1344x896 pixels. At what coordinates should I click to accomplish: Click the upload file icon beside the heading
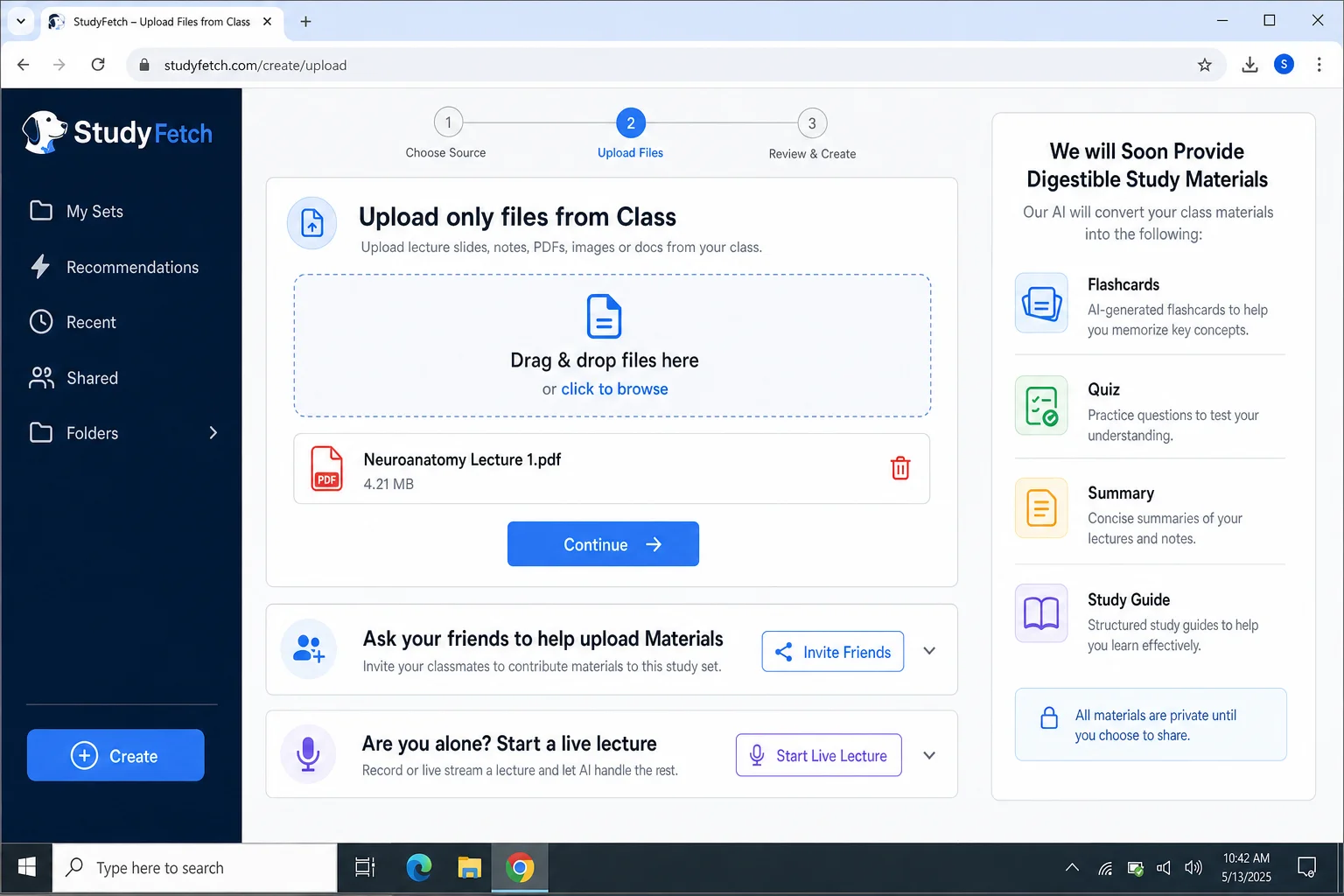pos(312,223)
